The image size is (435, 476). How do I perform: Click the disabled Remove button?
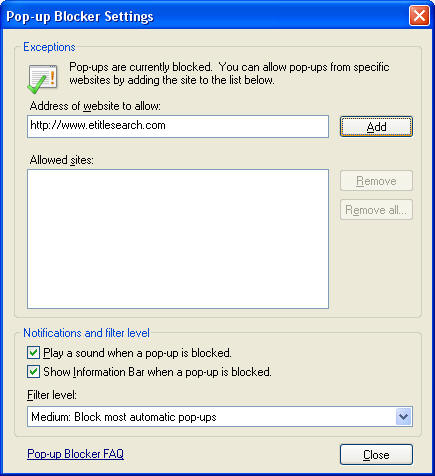[376, 181]
